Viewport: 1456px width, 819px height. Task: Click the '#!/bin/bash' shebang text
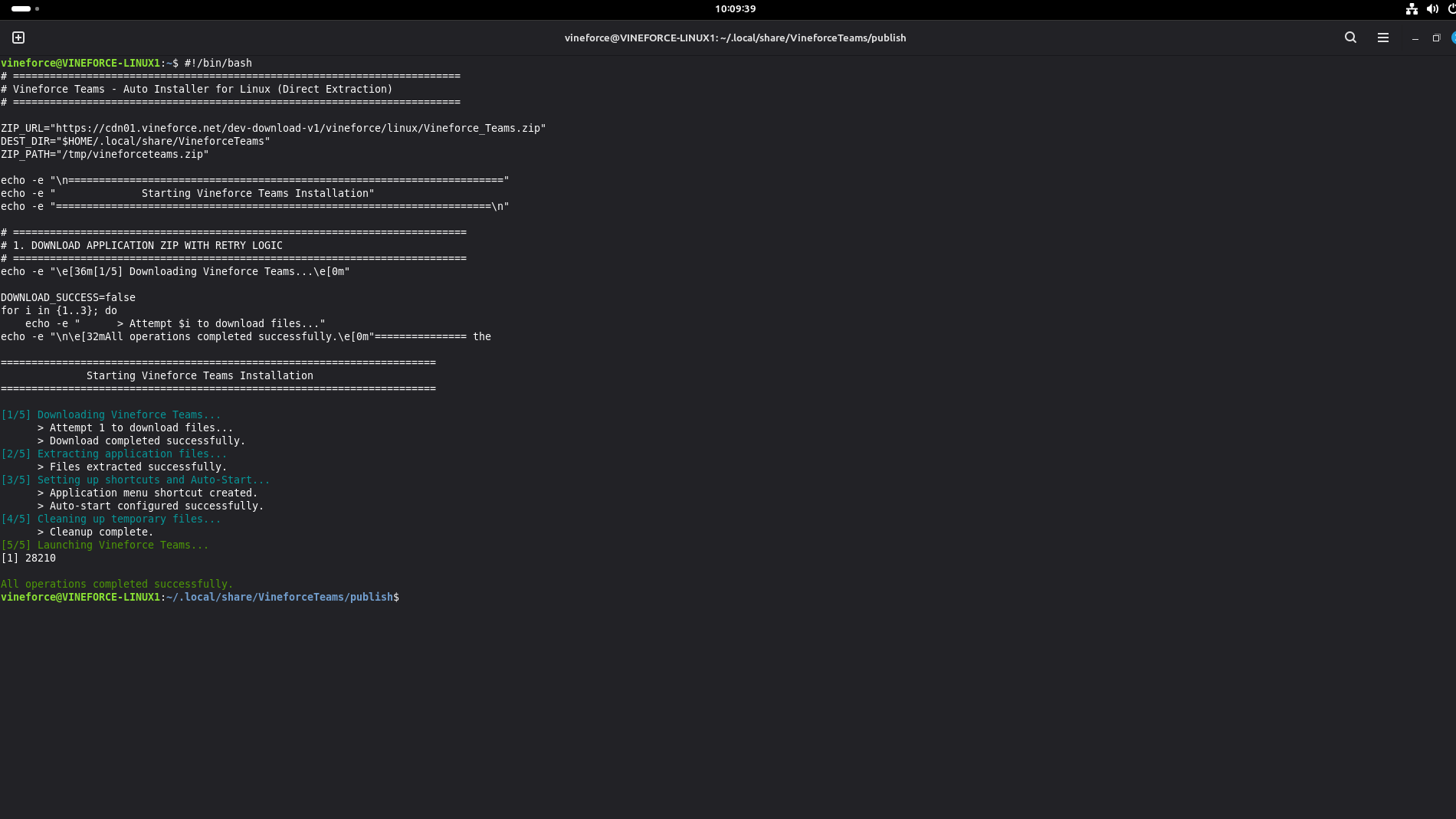[218, 63]
